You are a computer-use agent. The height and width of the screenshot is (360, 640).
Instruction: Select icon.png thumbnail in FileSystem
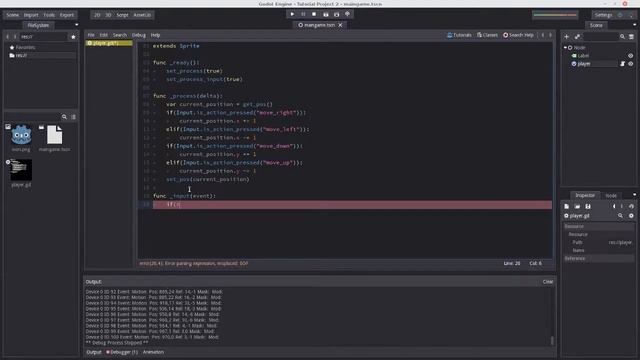[x=21, y=135]
